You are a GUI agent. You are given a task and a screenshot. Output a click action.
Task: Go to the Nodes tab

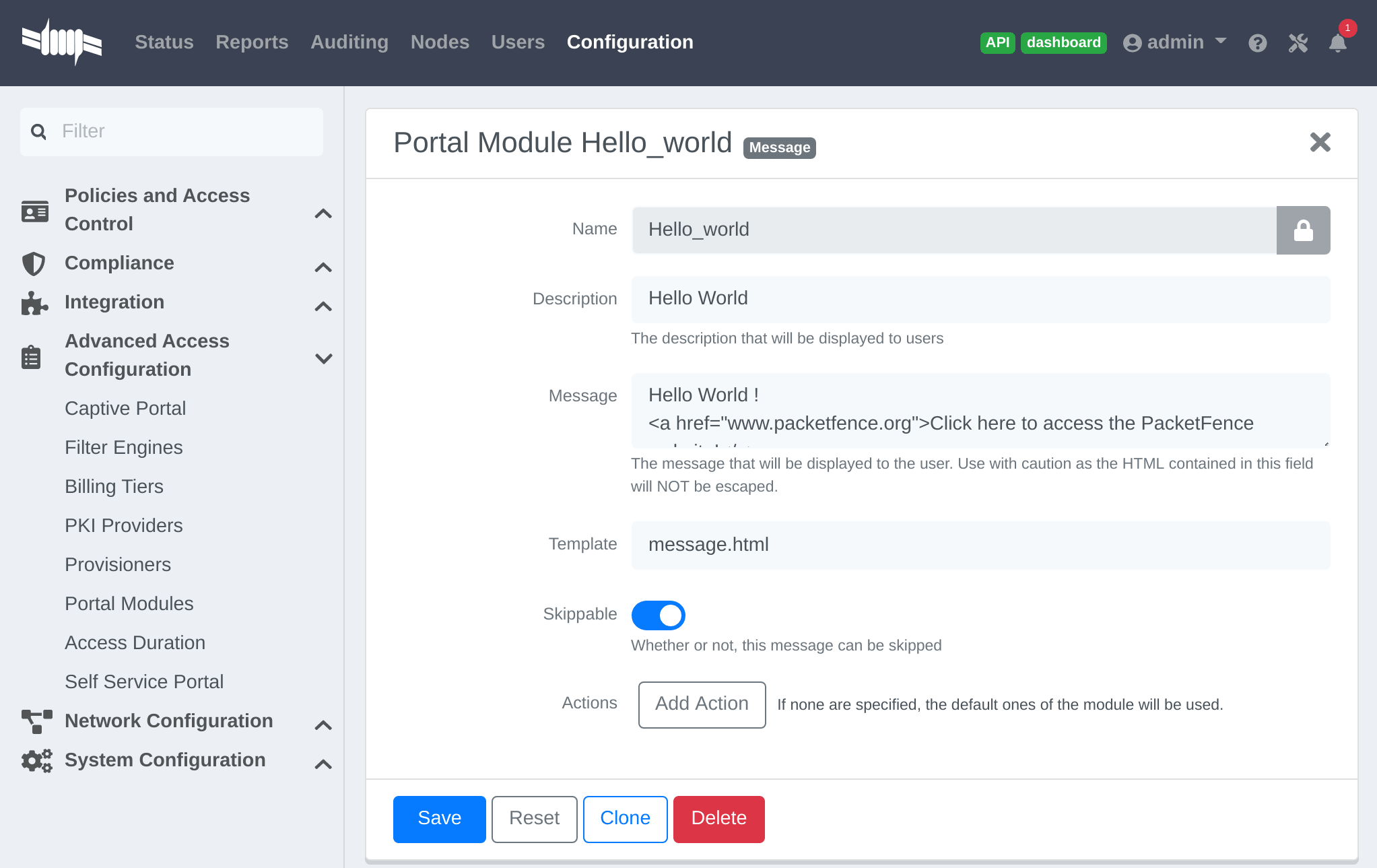point(440,42)
